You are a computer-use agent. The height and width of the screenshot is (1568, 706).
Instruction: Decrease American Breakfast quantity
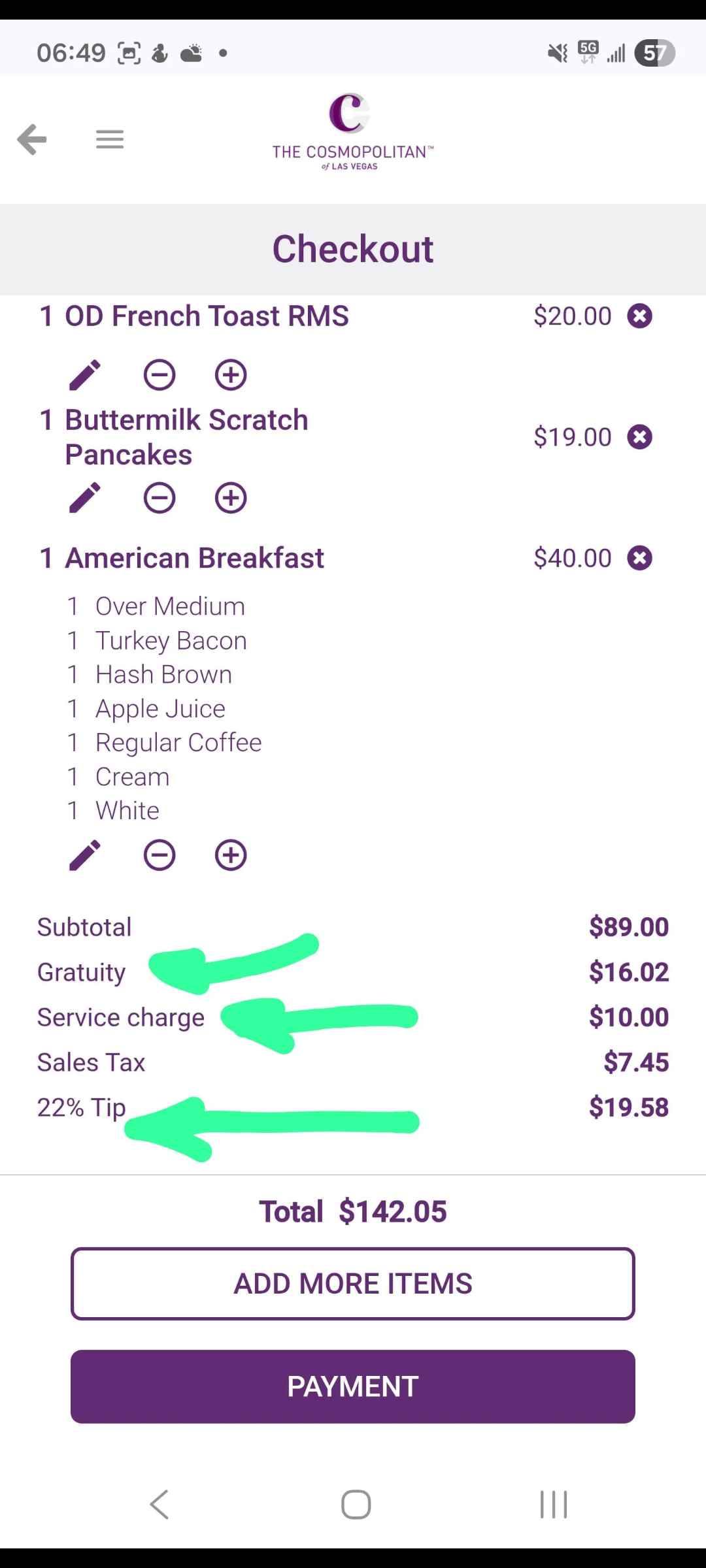[160, 855]
